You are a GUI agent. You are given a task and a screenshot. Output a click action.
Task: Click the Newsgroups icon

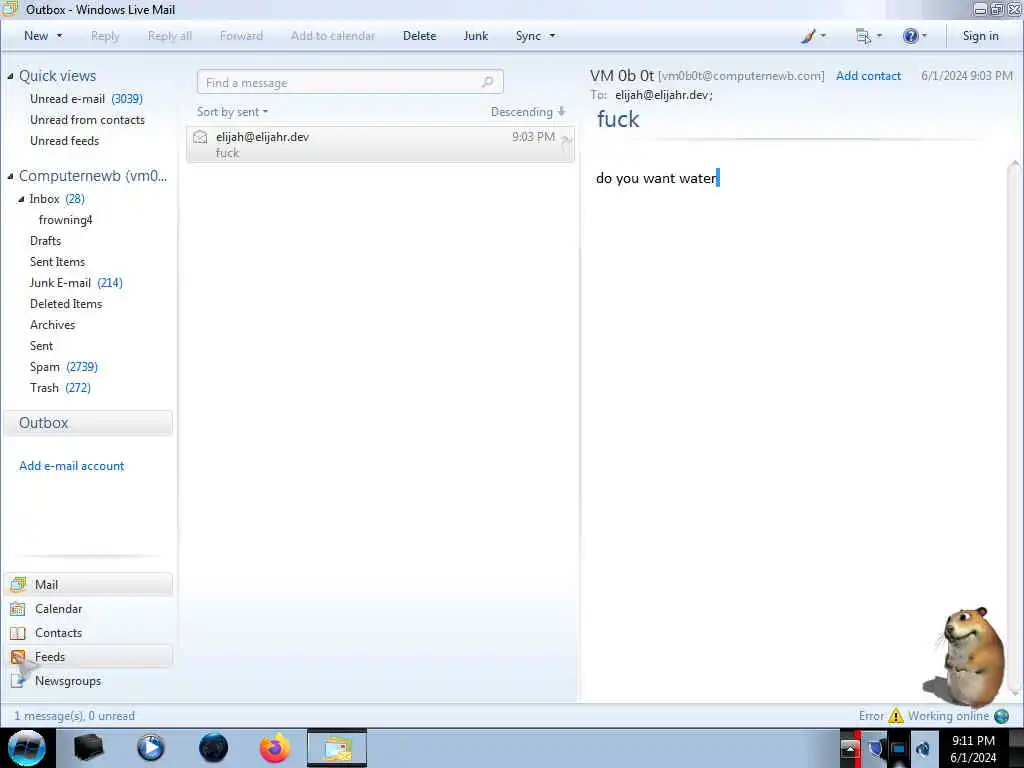(x=18, y=681)
